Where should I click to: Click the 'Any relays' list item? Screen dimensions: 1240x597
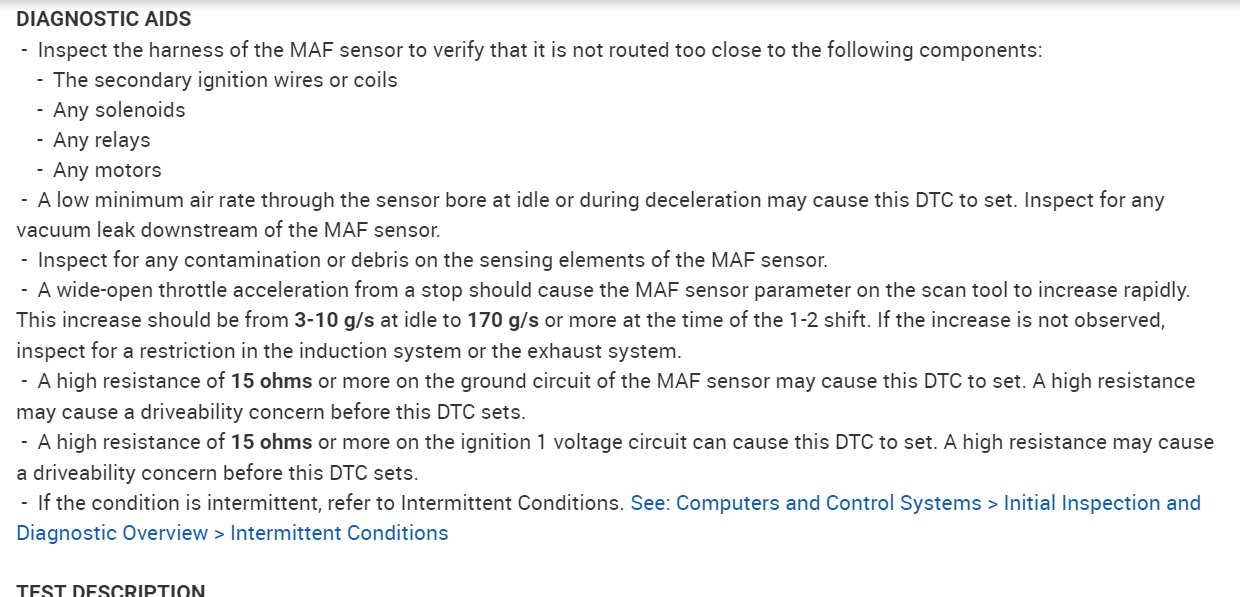[101, 140]
